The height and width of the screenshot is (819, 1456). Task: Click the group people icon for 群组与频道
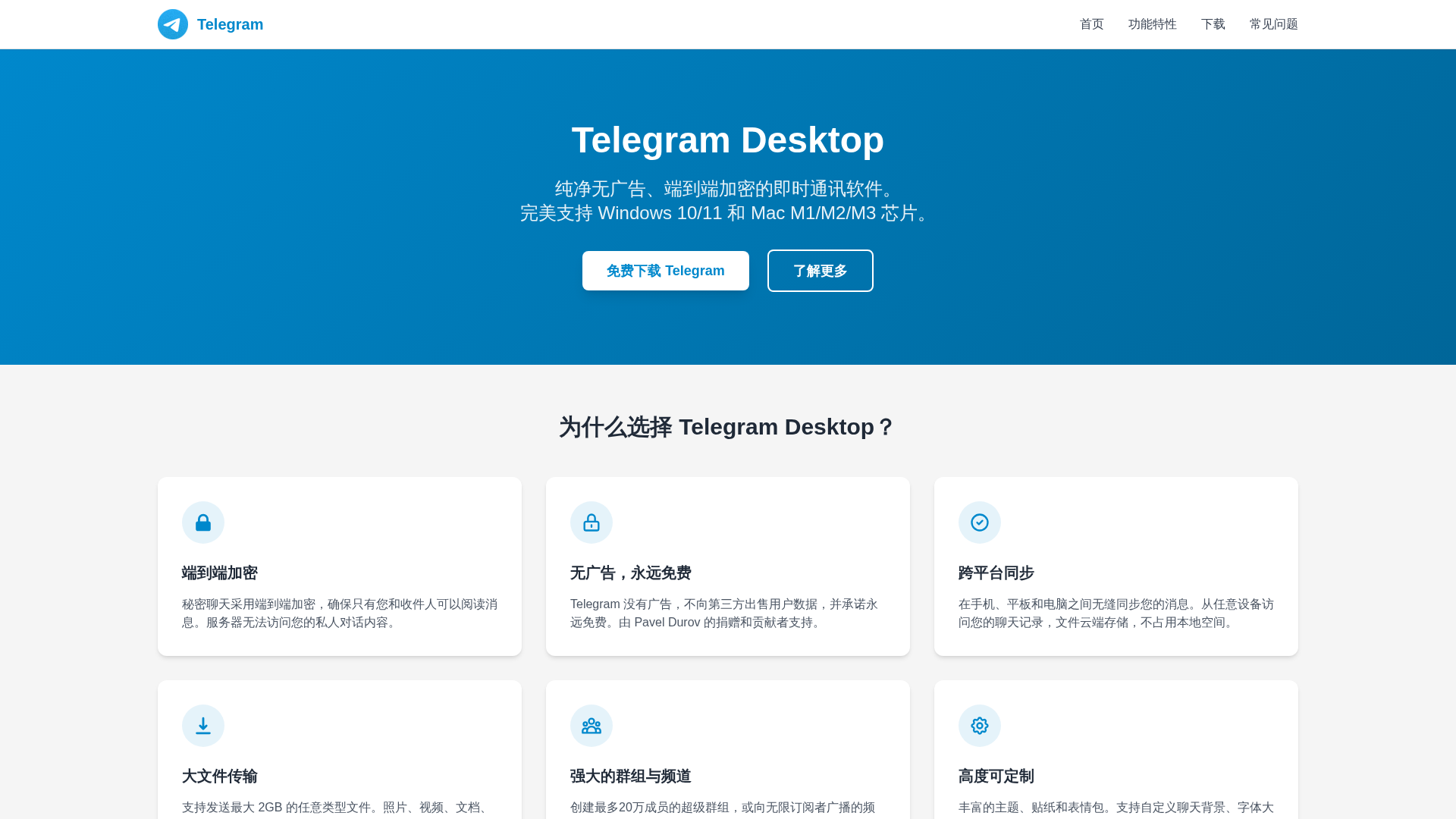click(591, 726)
